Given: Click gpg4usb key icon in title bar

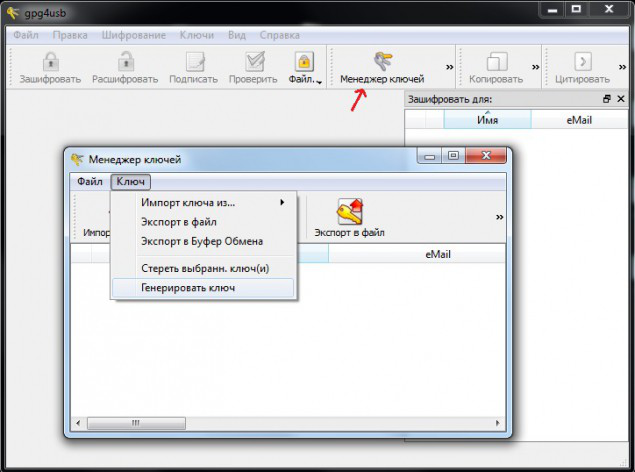Looking at the screenshot, I should 13,13.
